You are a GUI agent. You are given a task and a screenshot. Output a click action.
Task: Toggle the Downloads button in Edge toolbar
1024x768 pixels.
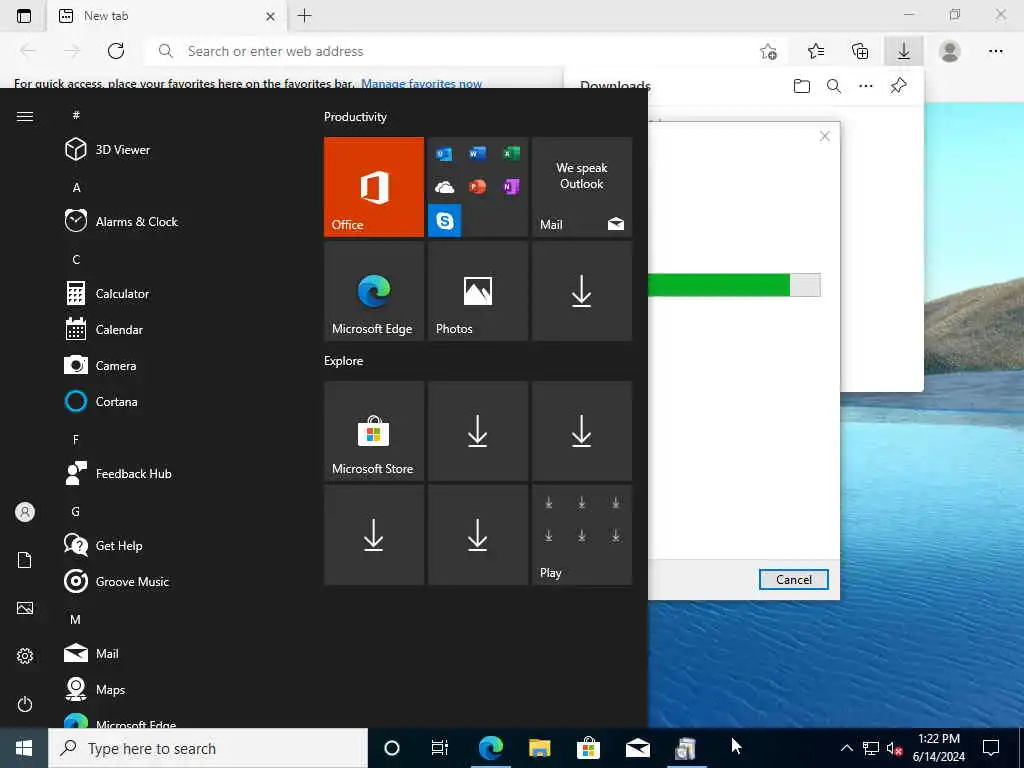pyautogui.click(x=904, y=51)
